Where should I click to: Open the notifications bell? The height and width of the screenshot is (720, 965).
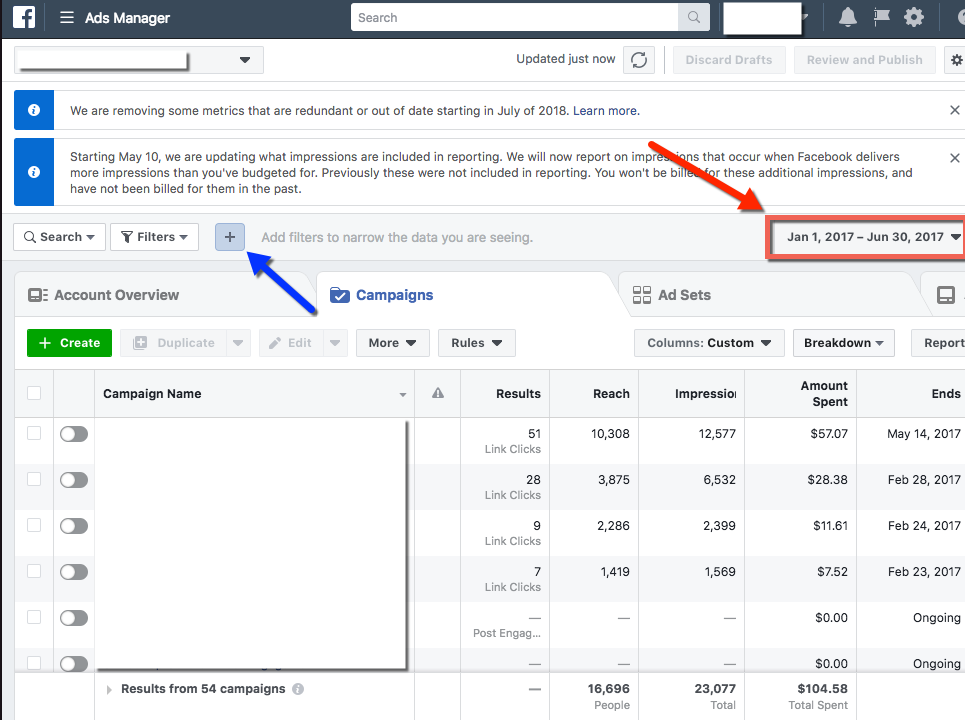point(848,17)
